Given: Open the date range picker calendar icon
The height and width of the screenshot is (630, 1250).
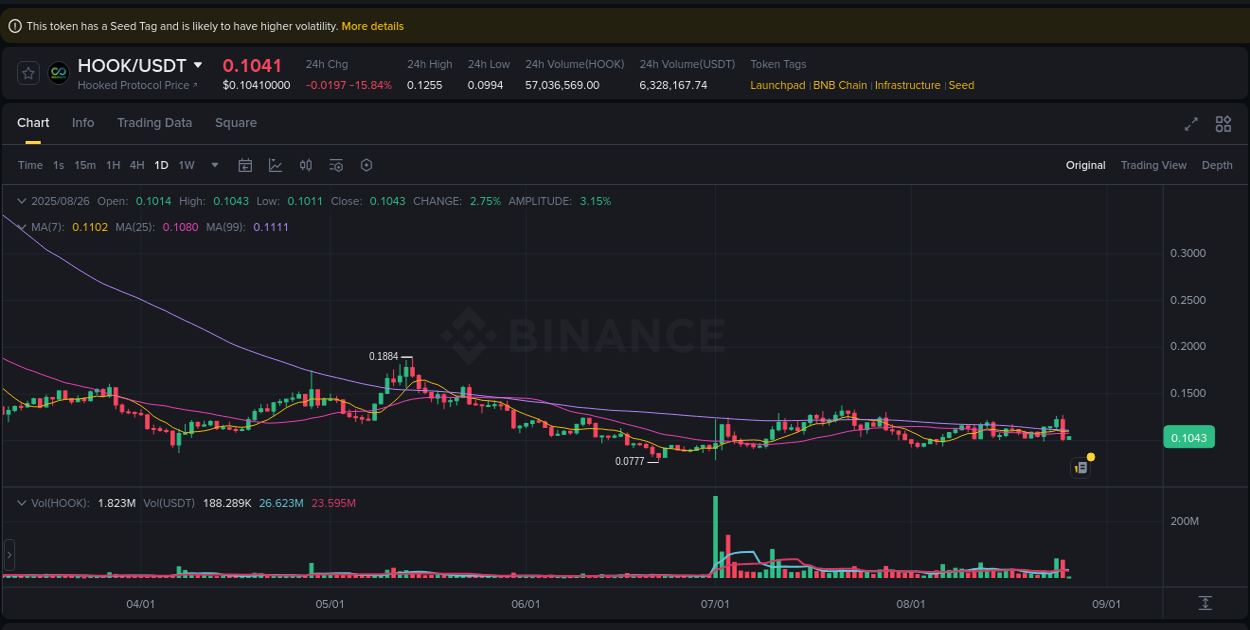Looking at the screenshot, I should 245,164.
